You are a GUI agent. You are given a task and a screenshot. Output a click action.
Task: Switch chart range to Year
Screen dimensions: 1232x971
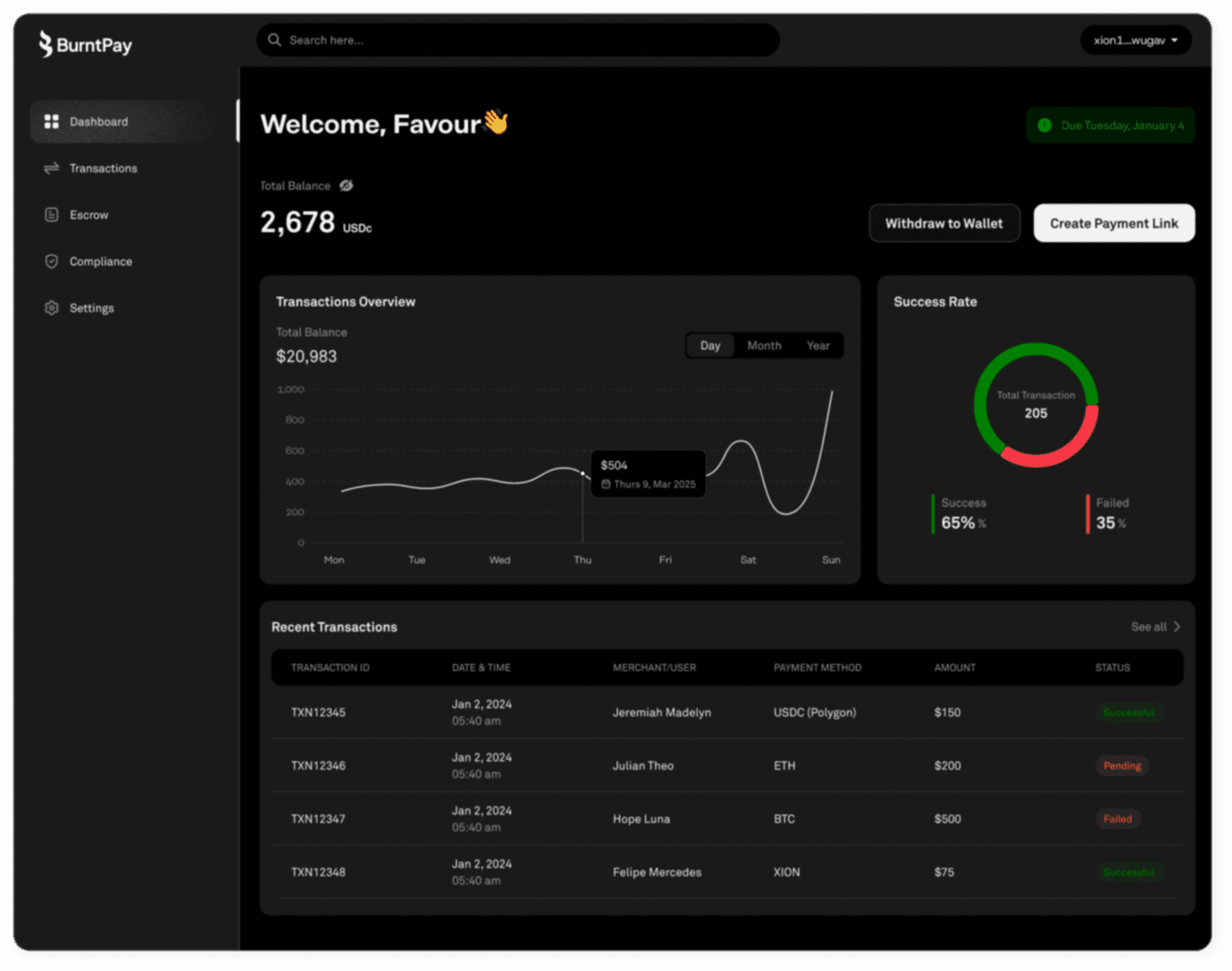pos(817,345)
